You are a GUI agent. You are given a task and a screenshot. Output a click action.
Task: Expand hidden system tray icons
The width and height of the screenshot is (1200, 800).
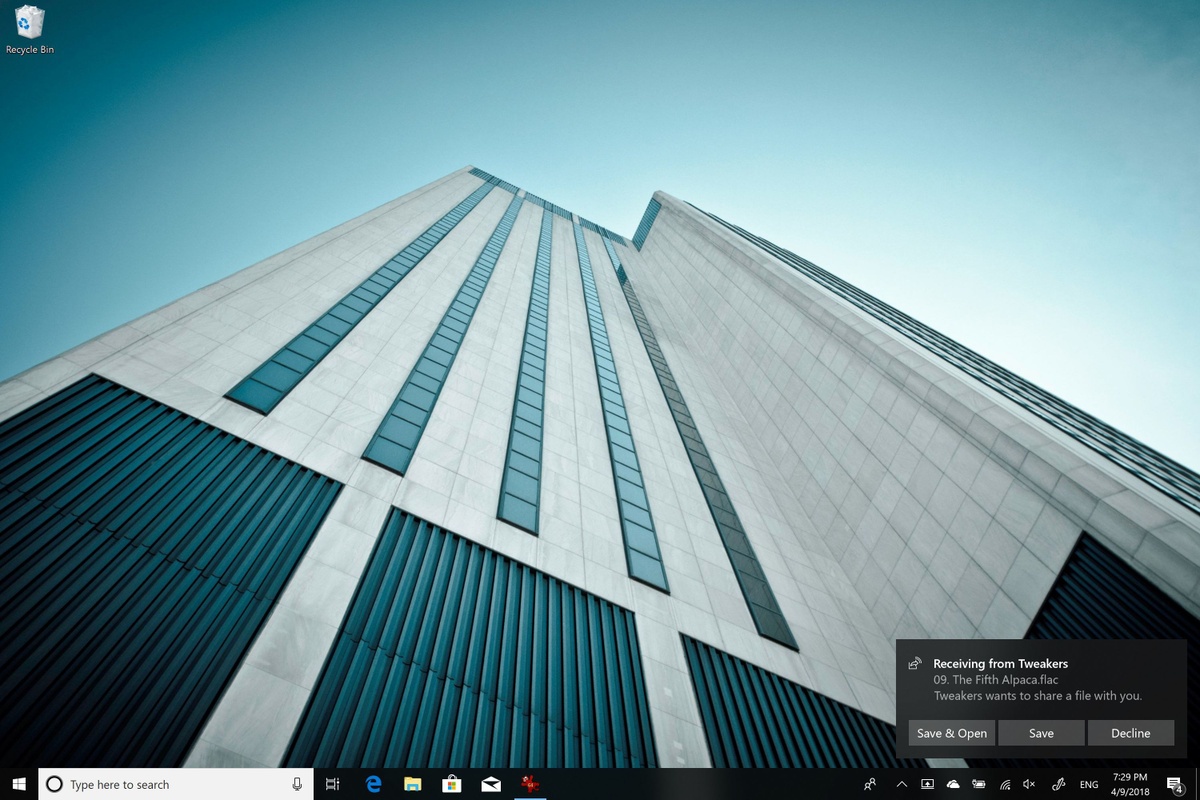(x=902, y=785)
